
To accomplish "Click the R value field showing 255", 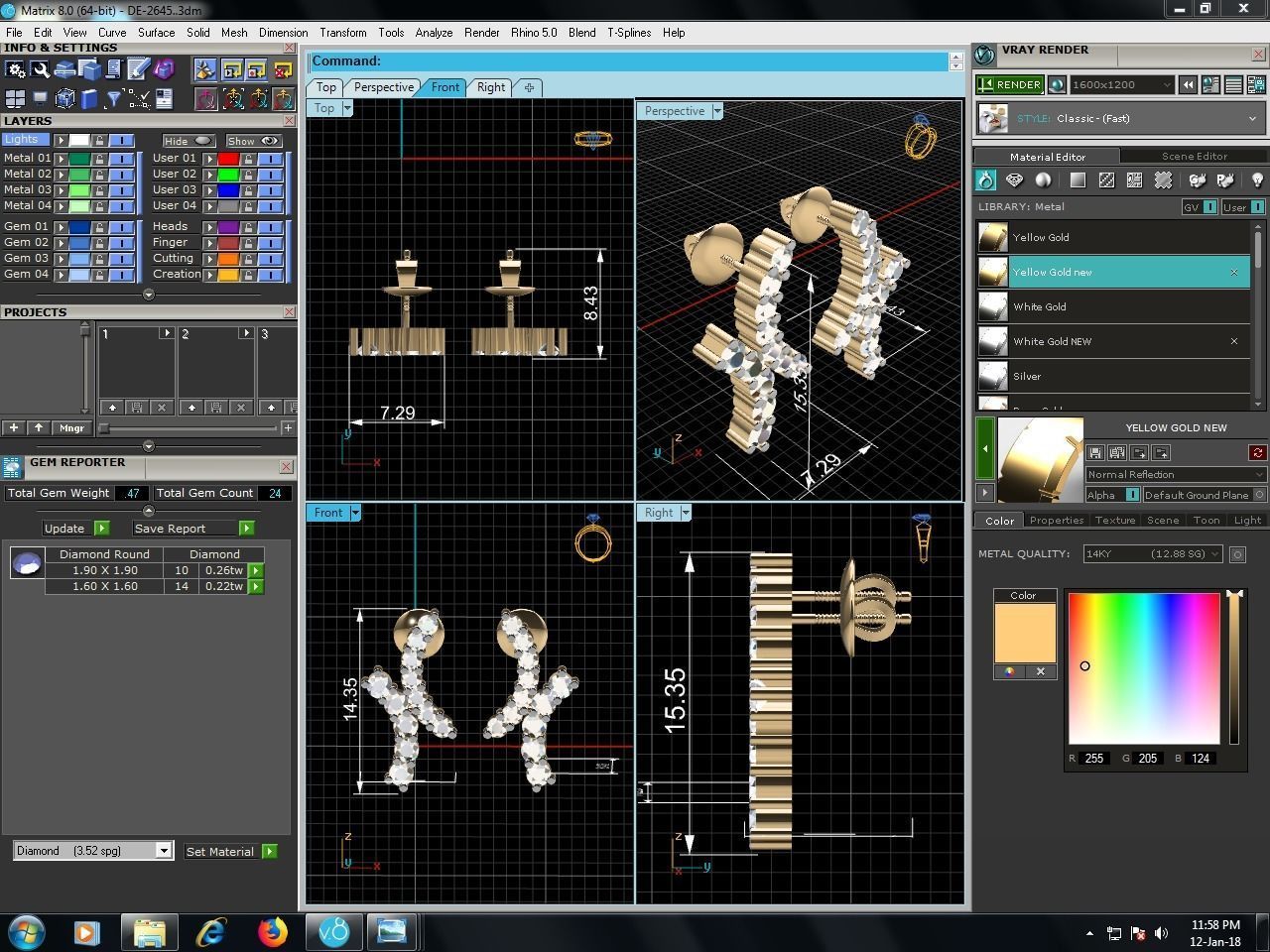I will point(1094,759).
